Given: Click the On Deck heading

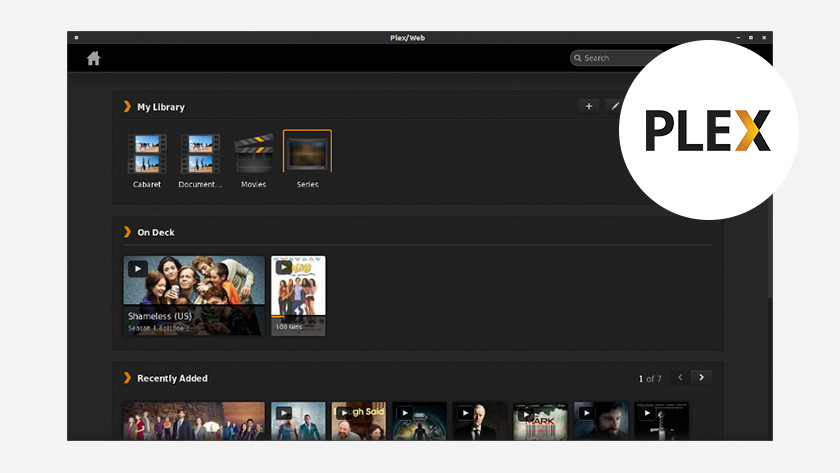Looking at the screenshot, I should click(x=156, y=232).
